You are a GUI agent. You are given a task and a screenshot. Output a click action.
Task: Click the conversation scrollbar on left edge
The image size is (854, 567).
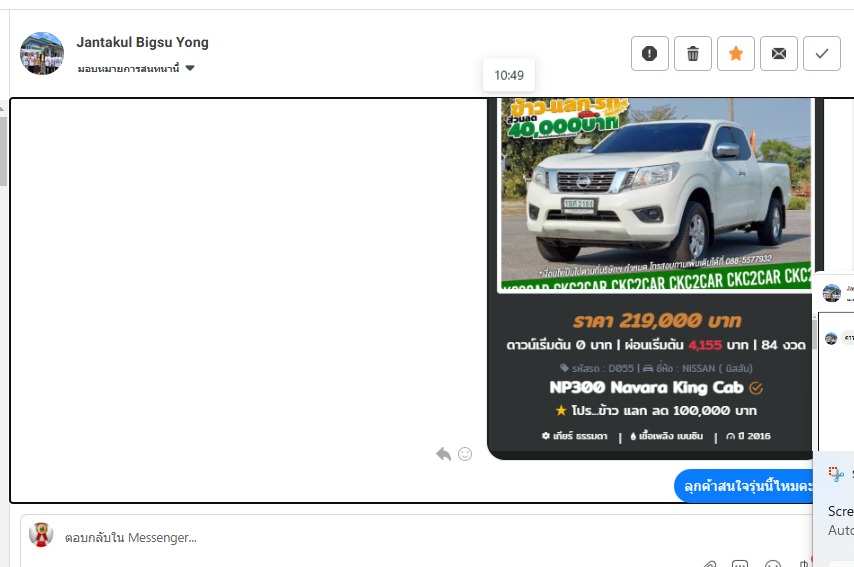[x=3, y=152]
